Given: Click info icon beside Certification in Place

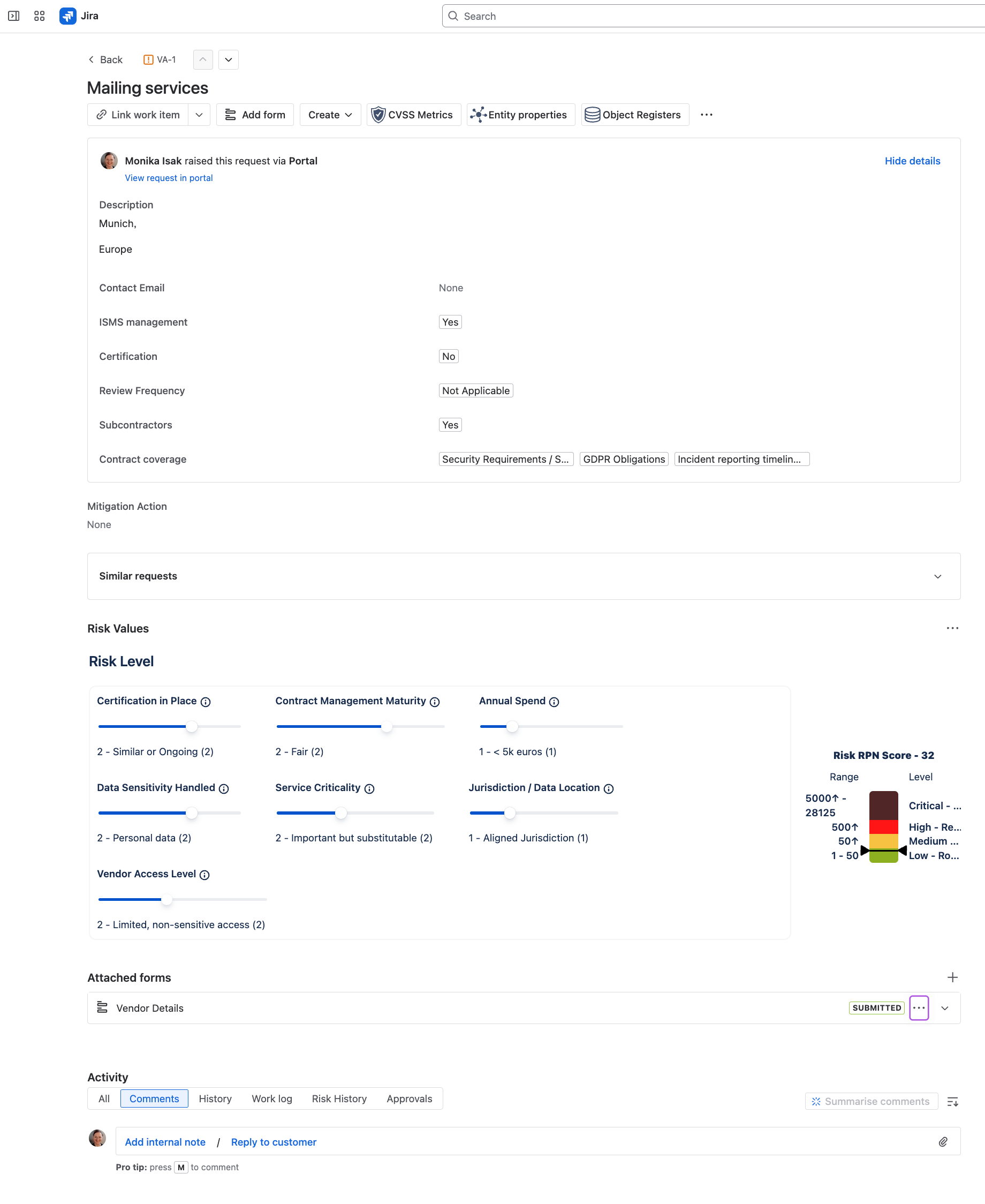Looking at the screenshot, I should (x=206, y=702).
